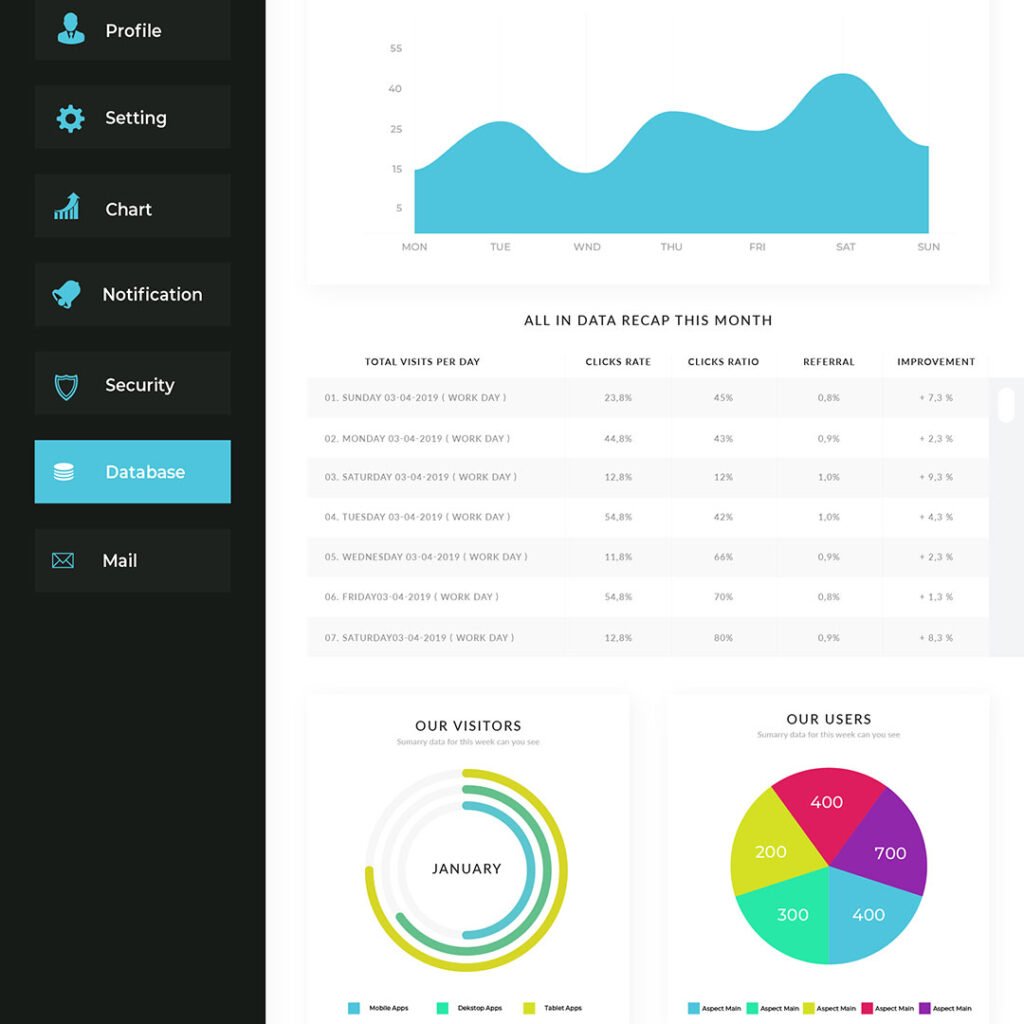Click the Clicks Rate column header

(618, 362)
